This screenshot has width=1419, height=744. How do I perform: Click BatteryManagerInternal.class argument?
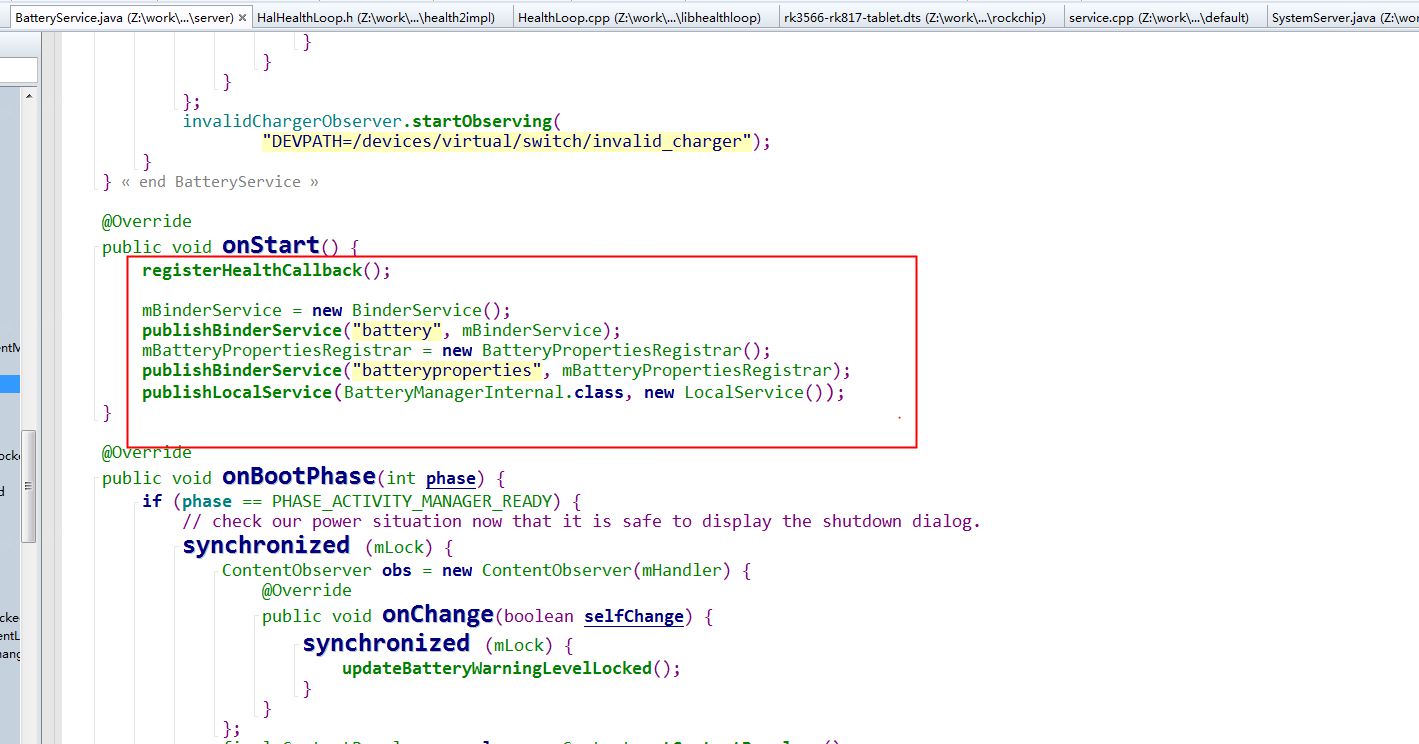tap(483, 392)
